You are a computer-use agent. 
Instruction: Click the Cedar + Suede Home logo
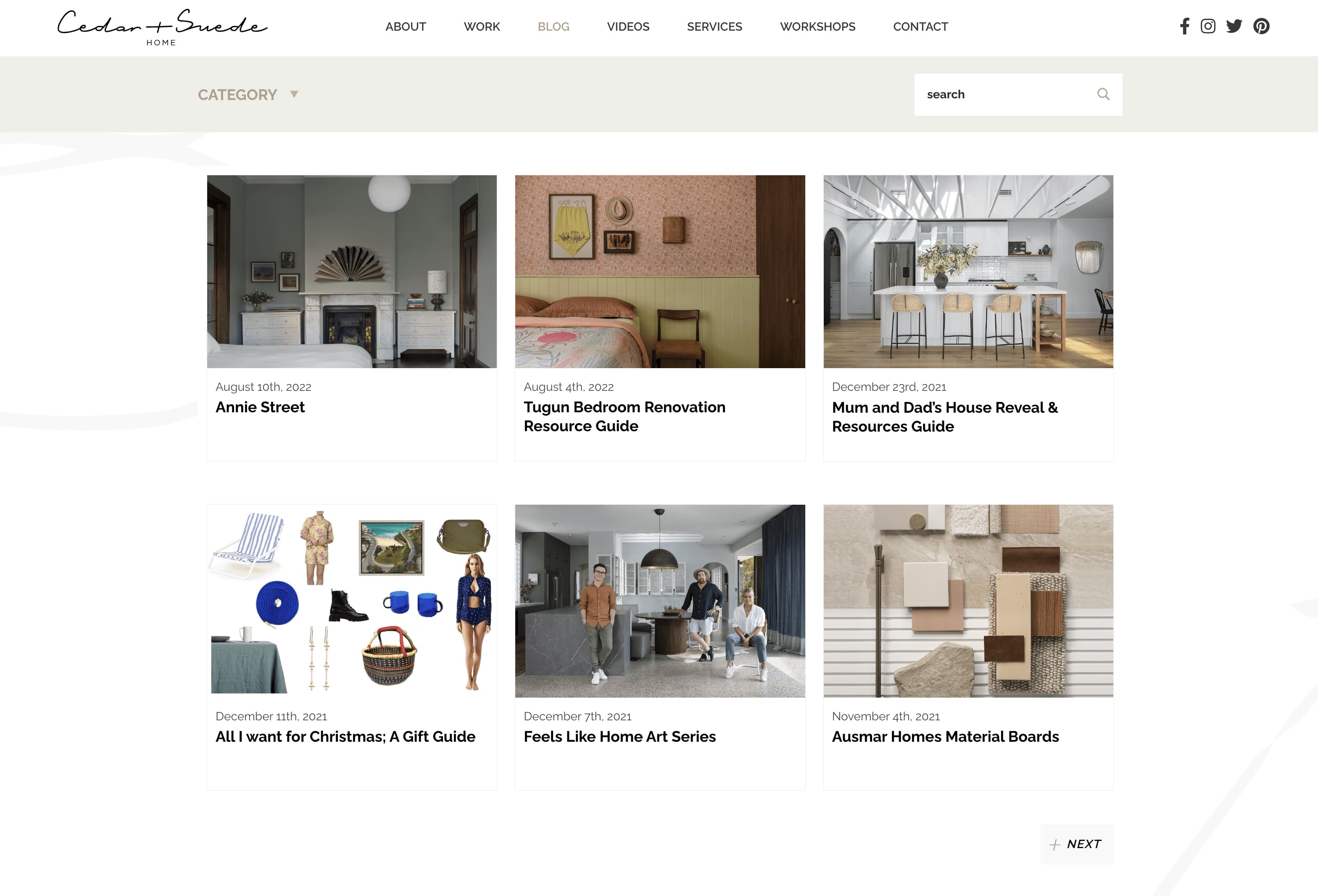[x=162, y=27]
